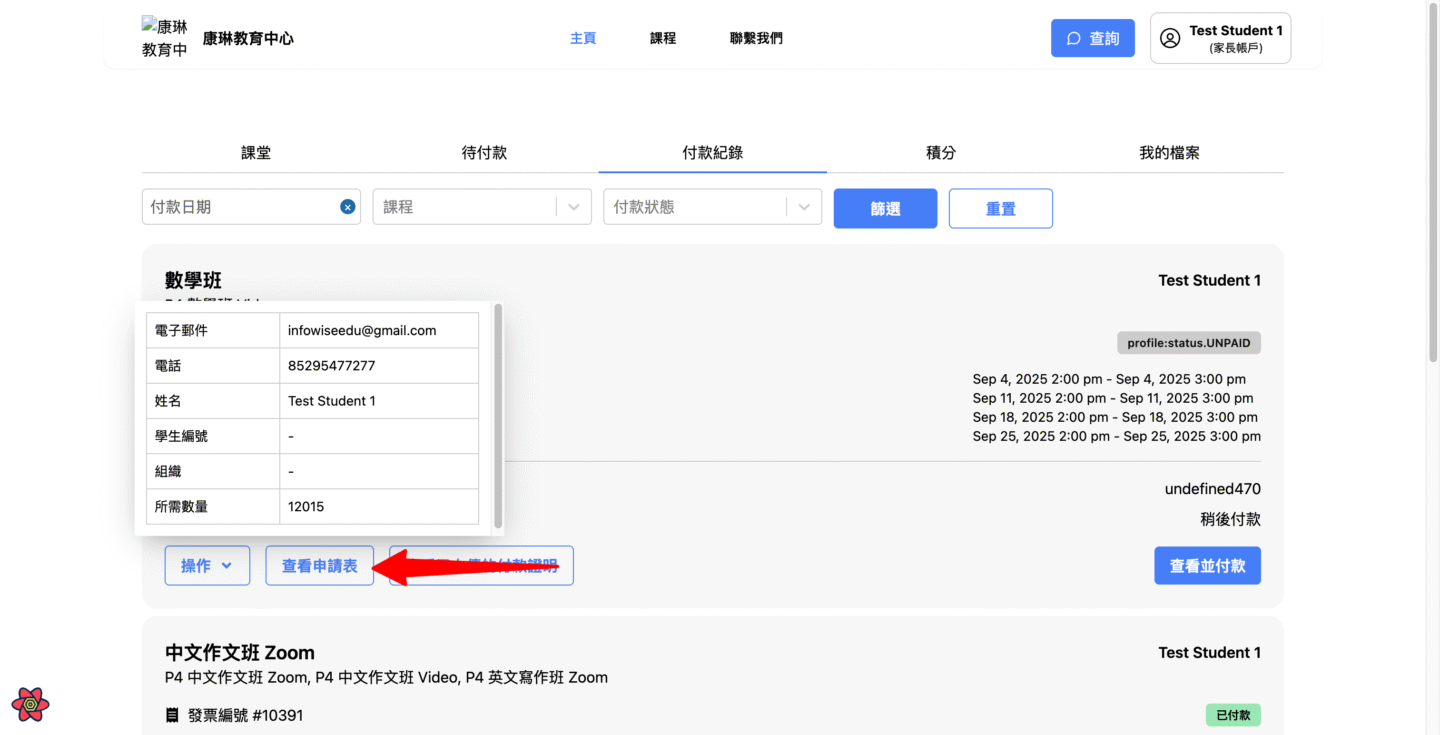Go to 主頁 in the top navigation
The image size is (1440, 735).
583,38
